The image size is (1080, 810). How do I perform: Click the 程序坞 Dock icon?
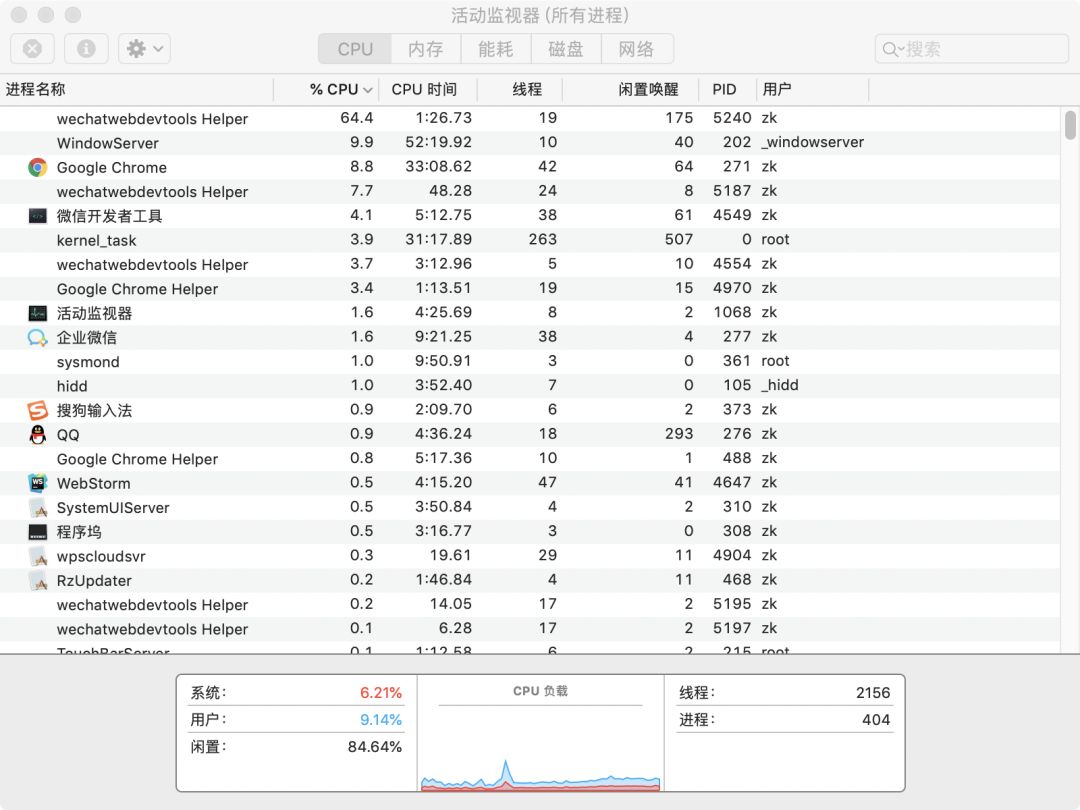[37, 532]
